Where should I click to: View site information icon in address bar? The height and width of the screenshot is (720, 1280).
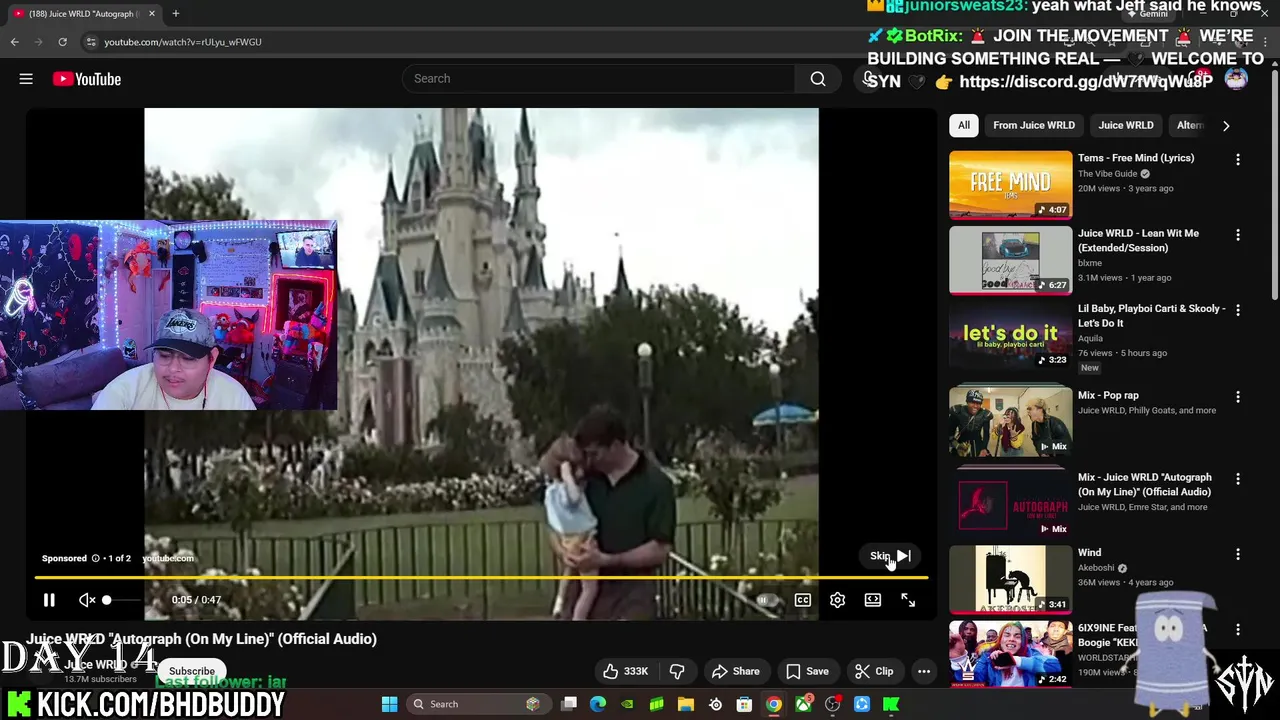coord(91,42)
